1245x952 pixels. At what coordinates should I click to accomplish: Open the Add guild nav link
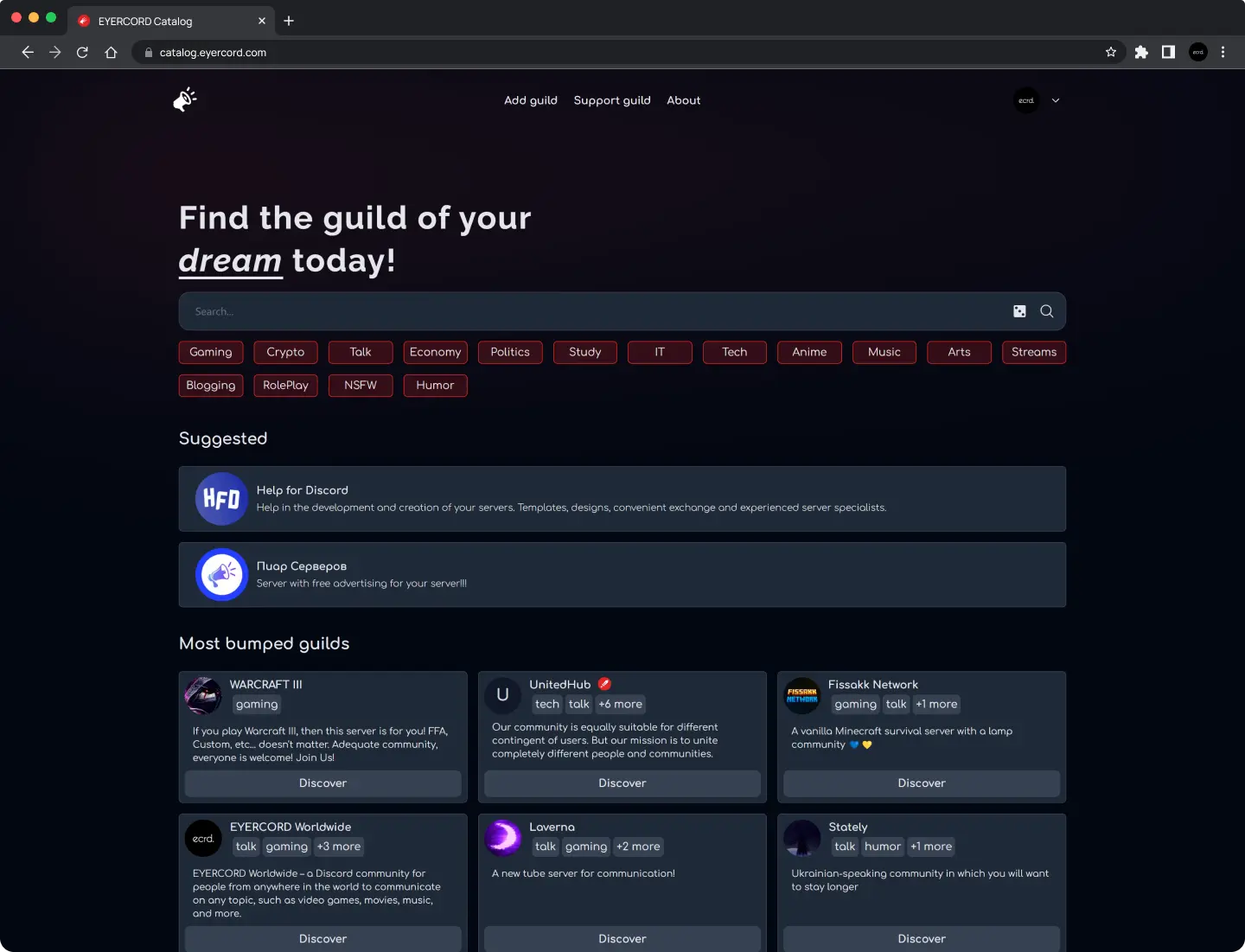point(531,100)
